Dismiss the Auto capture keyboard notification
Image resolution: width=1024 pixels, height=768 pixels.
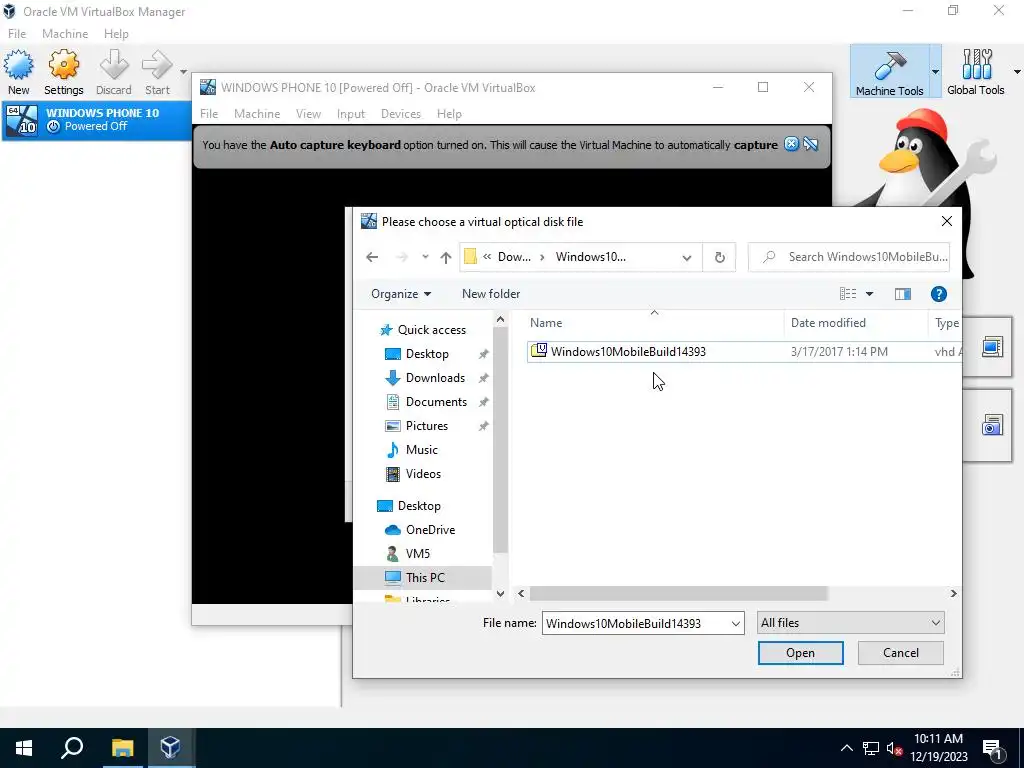[791, 144]
